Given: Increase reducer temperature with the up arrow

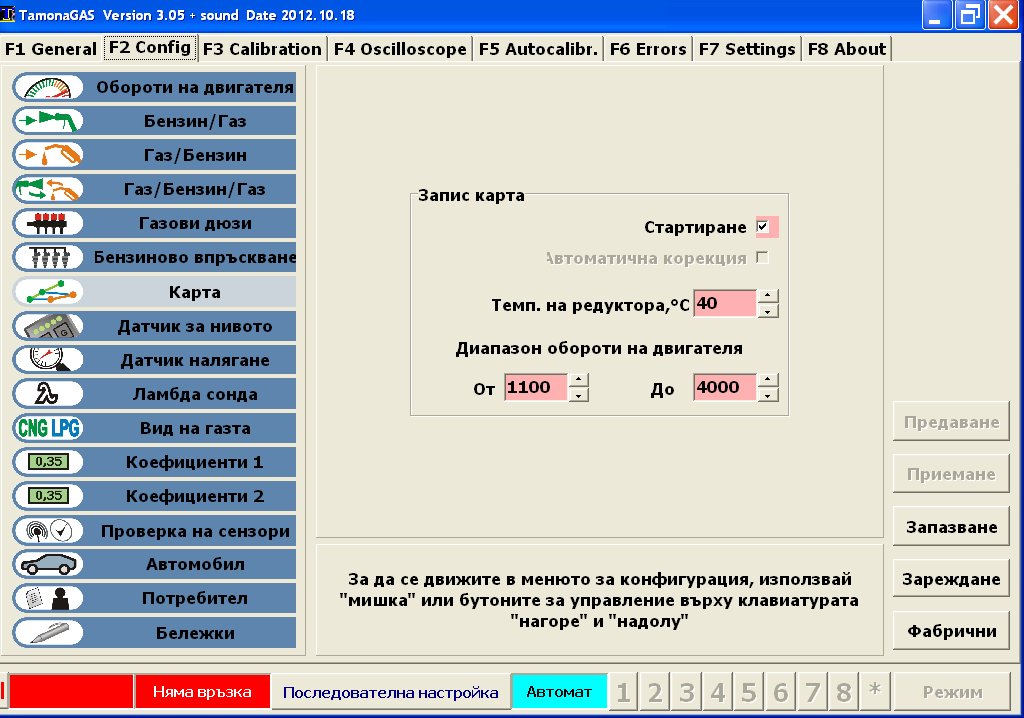Looking at the screenshot, I should [x=767, y=296].
